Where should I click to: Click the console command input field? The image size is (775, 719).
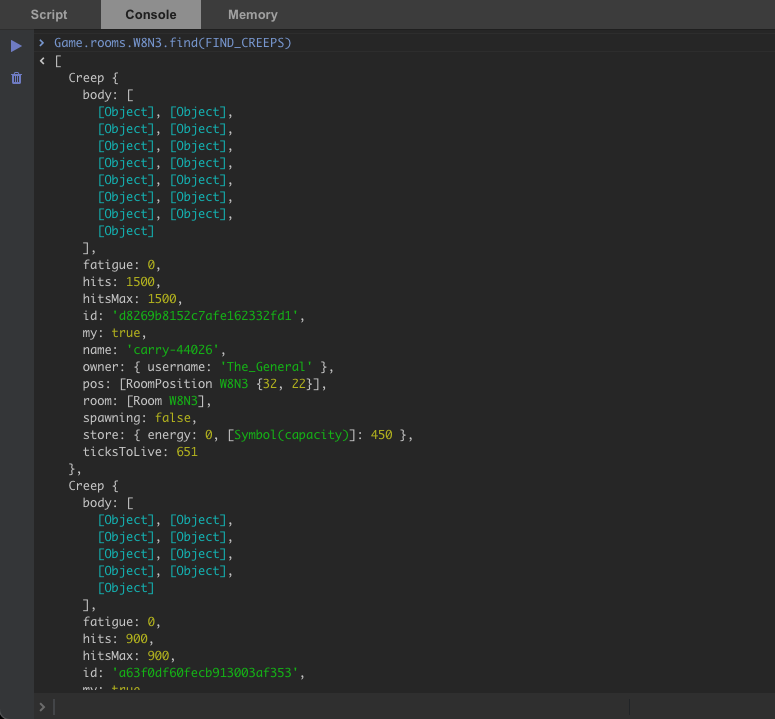coord(341,707)
